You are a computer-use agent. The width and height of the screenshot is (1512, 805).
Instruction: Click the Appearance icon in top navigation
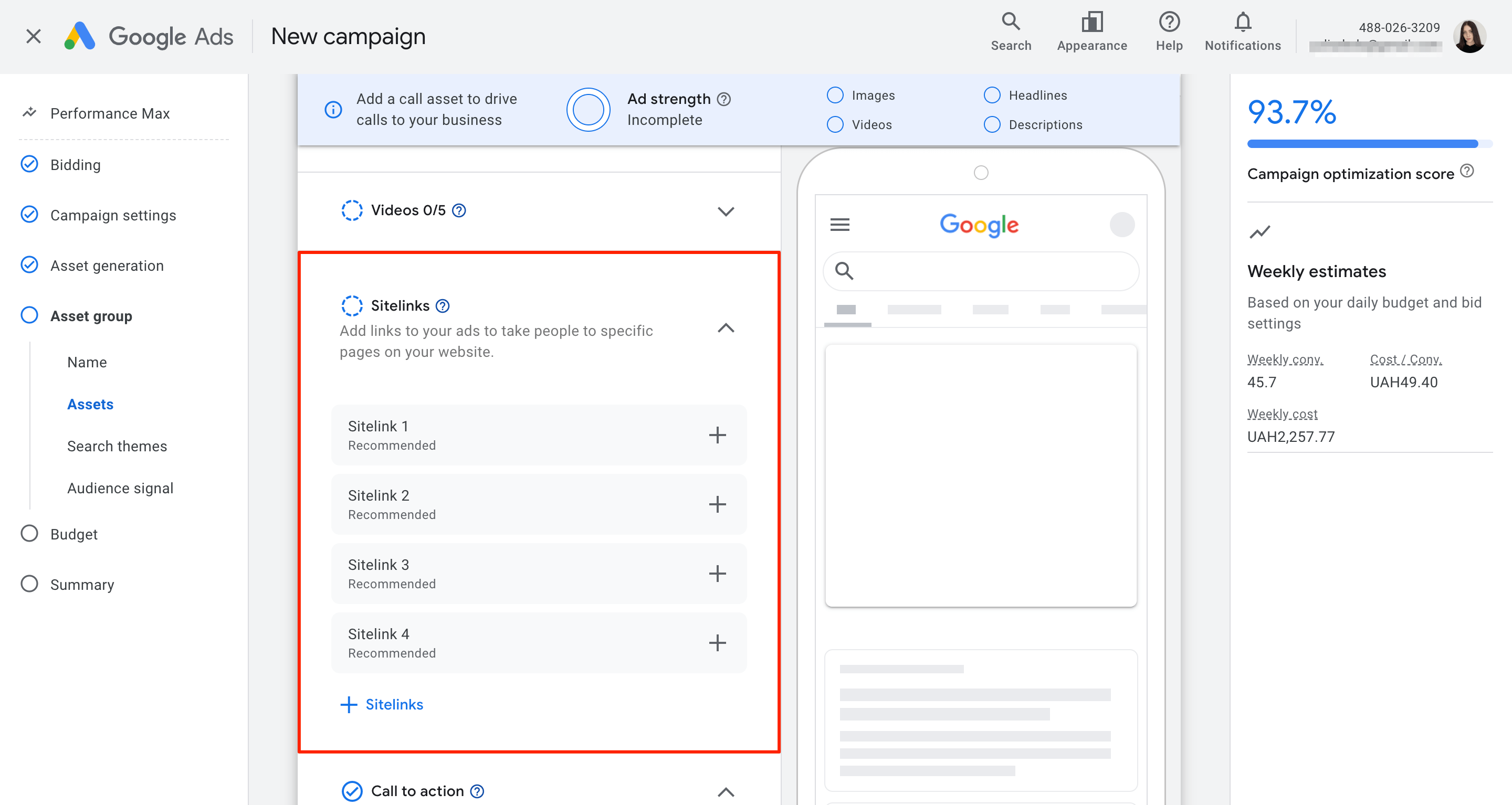point(1091,26)
